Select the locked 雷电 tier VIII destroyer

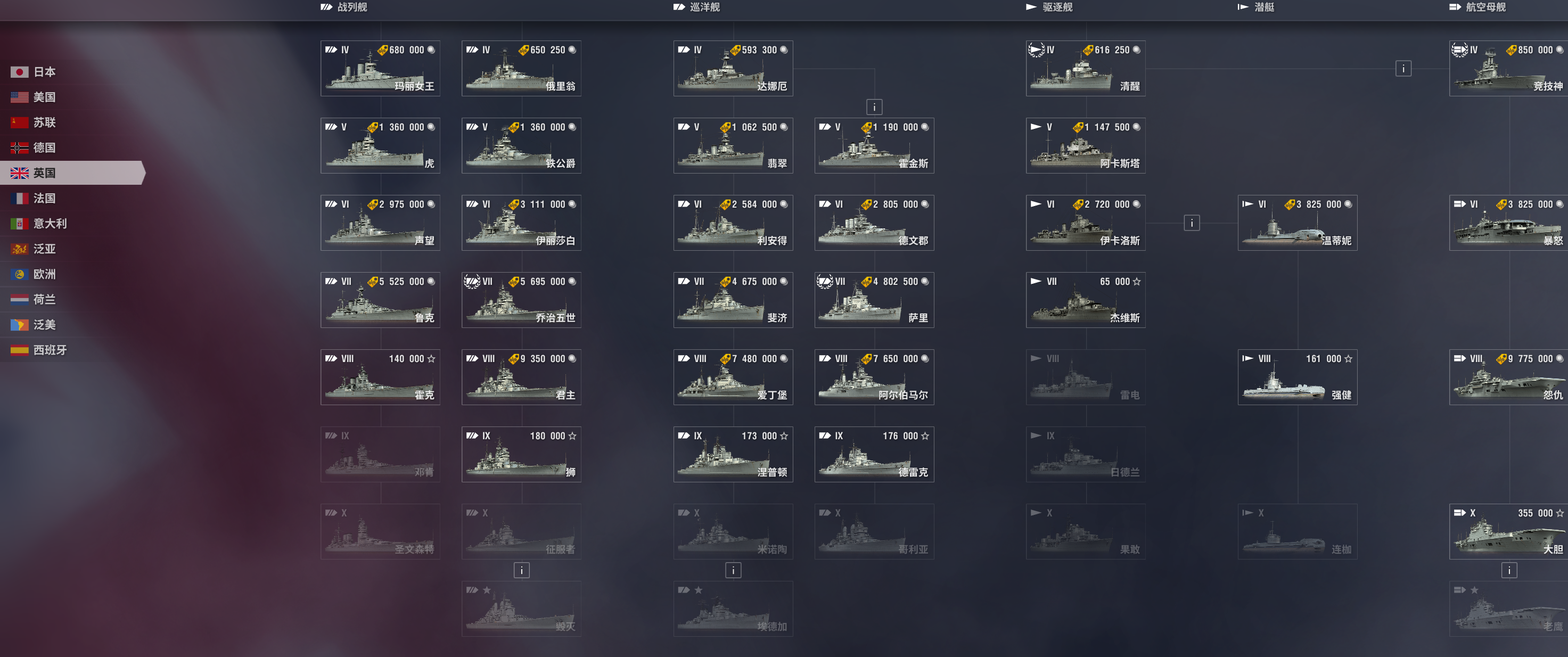[1086, 377]
